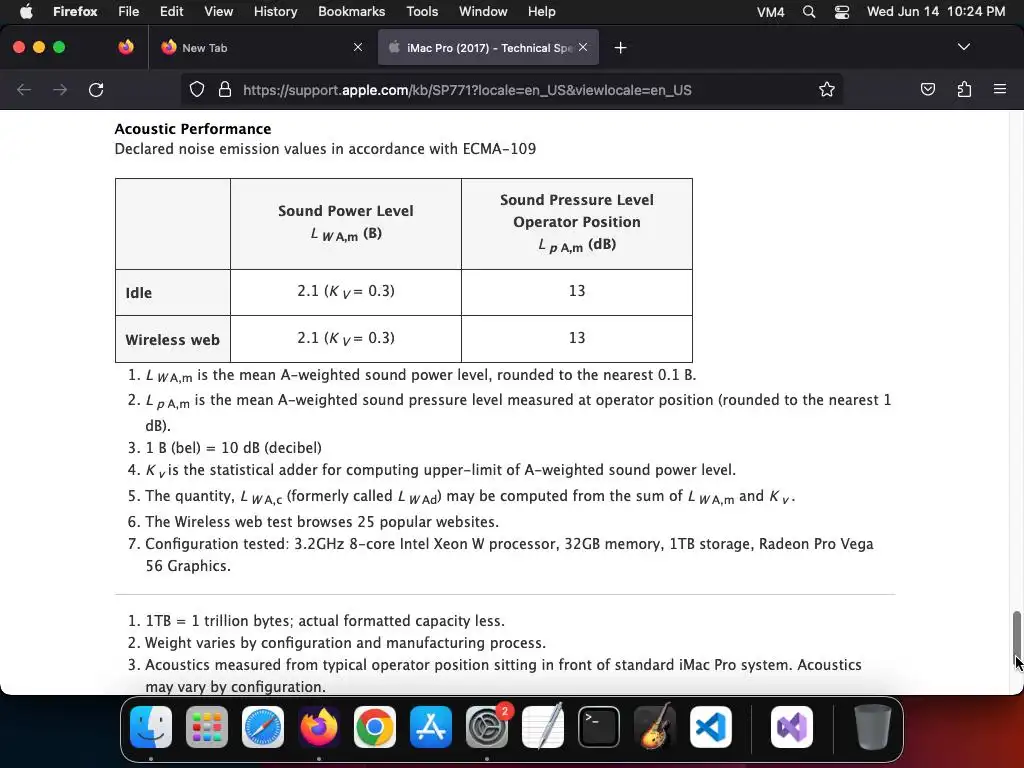1024x768 pixels.
Task: Click the Acoustic Performance heading
Action: click(x=193, y=129)
